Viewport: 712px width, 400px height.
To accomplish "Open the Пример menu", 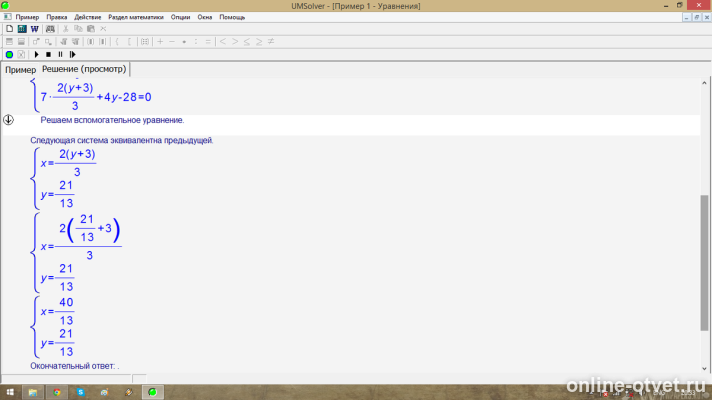I will click(x=27, y=17).
